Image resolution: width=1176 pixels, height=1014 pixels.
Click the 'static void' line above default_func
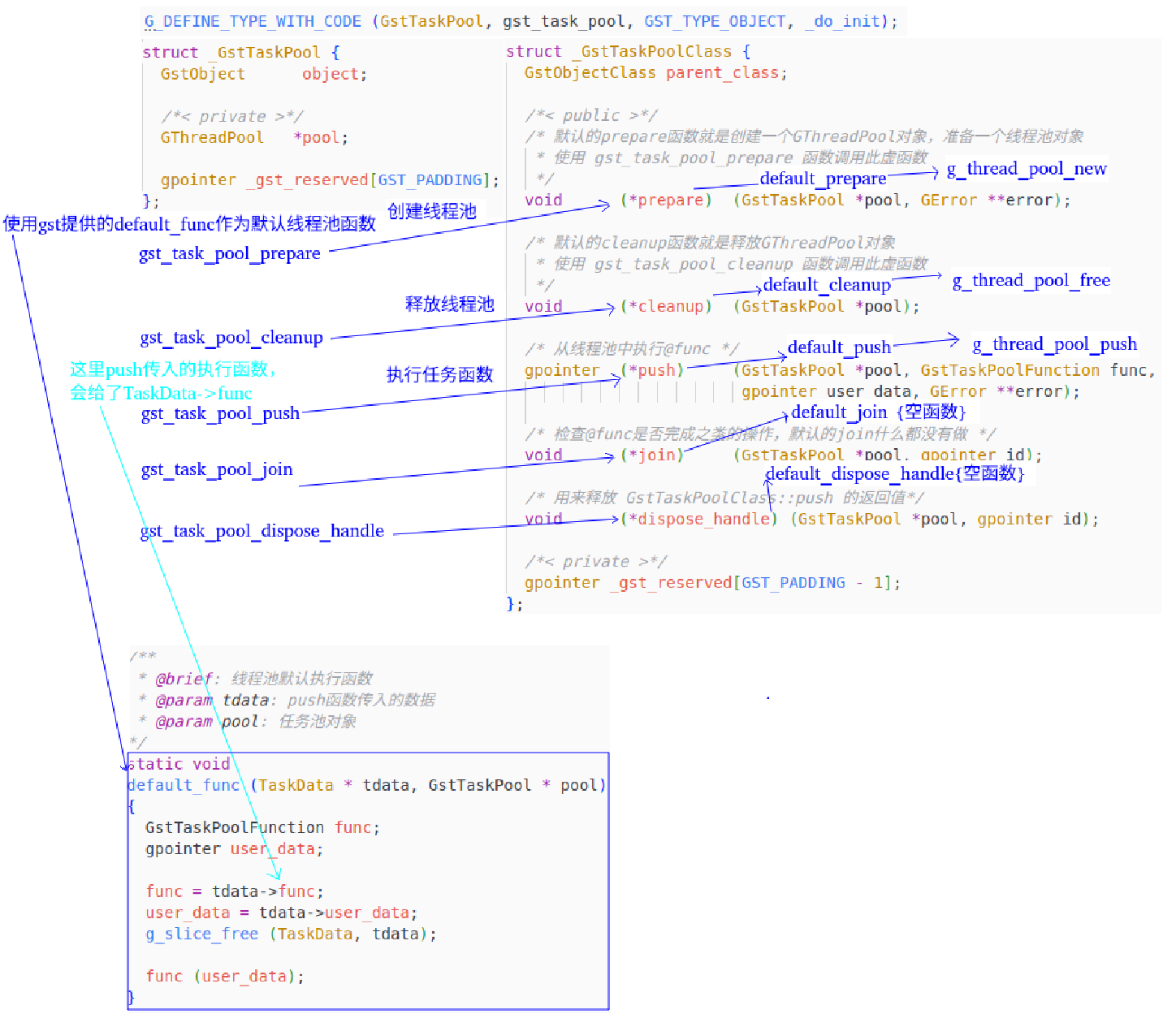click(x=179, y=764)
